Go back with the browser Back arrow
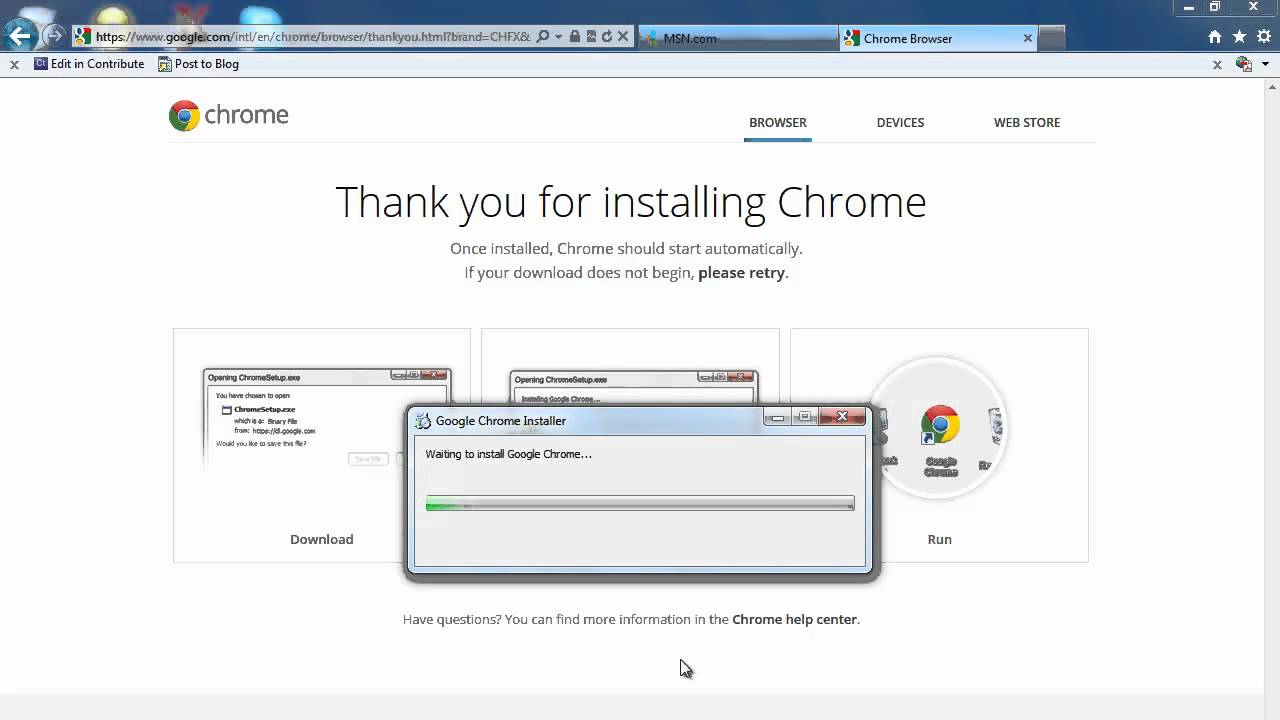1280x720 pixels. pyautogui.click(x=19, y=37)
